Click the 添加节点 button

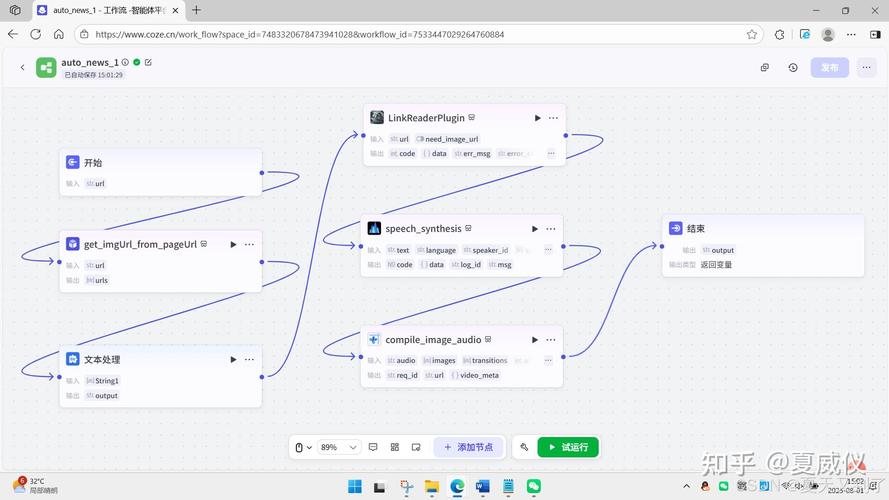point(468,447)
